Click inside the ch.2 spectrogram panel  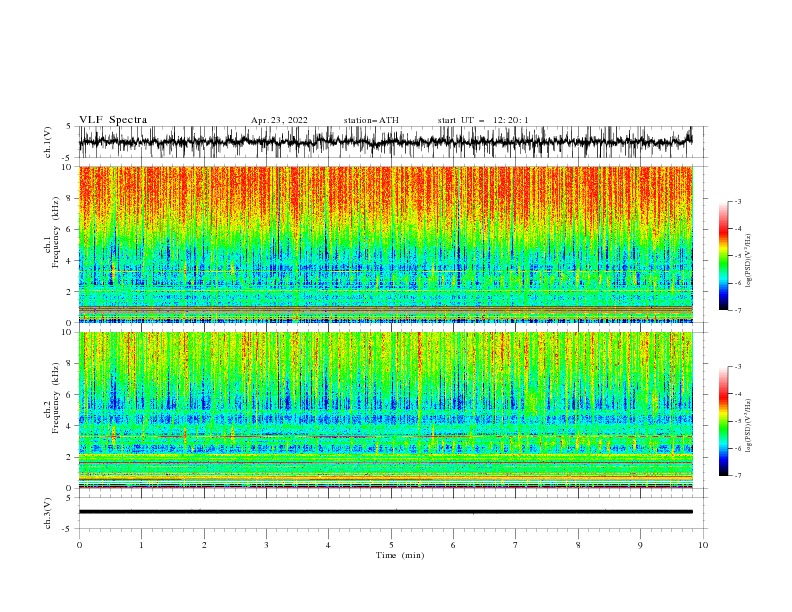pyautogui.click(x=385, y=410)
